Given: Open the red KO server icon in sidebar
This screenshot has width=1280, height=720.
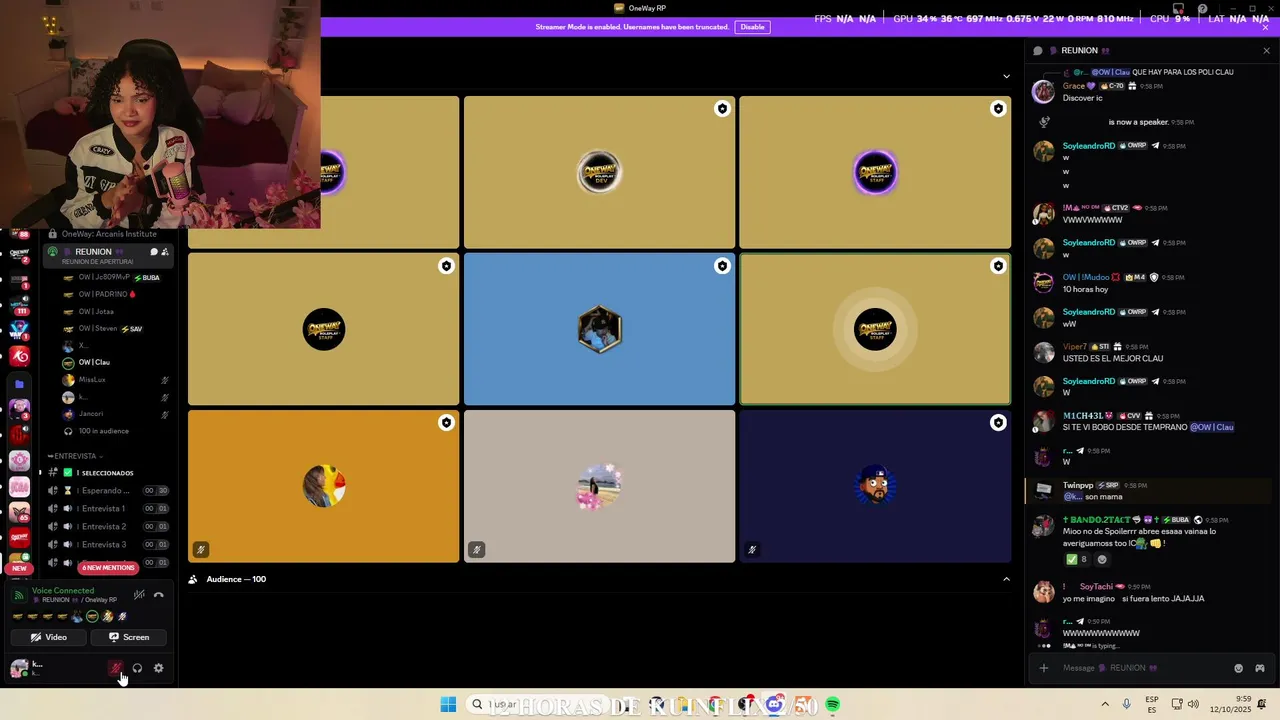Looking at the screenshot, I should (19, 356).
